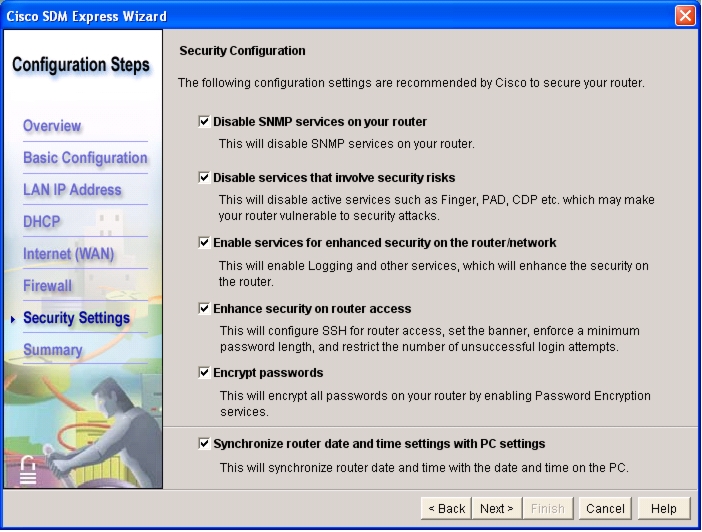Click the description about configuring SSH access

[430, 339]
